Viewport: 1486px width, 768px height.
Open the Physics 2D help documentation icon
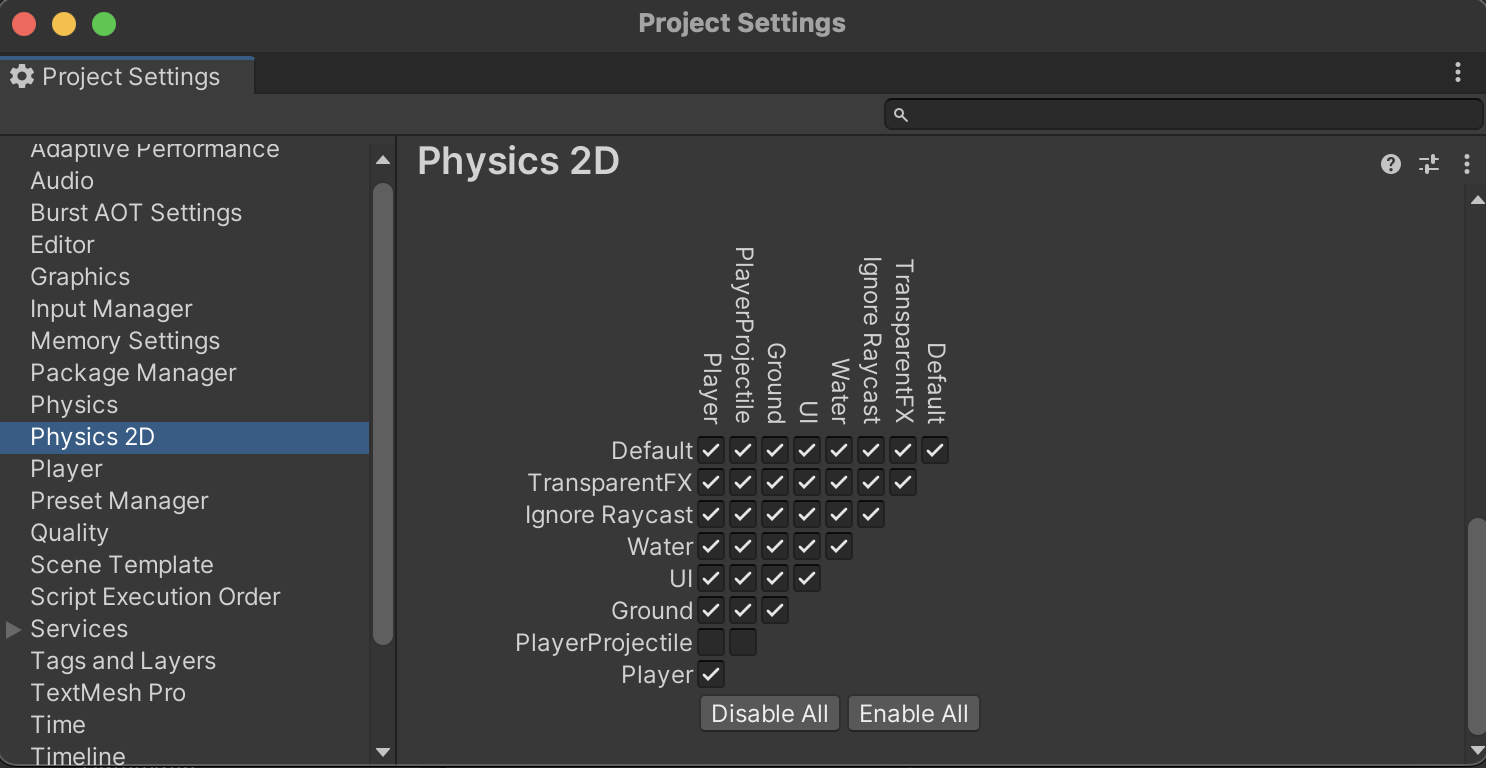coord(1390,164)
